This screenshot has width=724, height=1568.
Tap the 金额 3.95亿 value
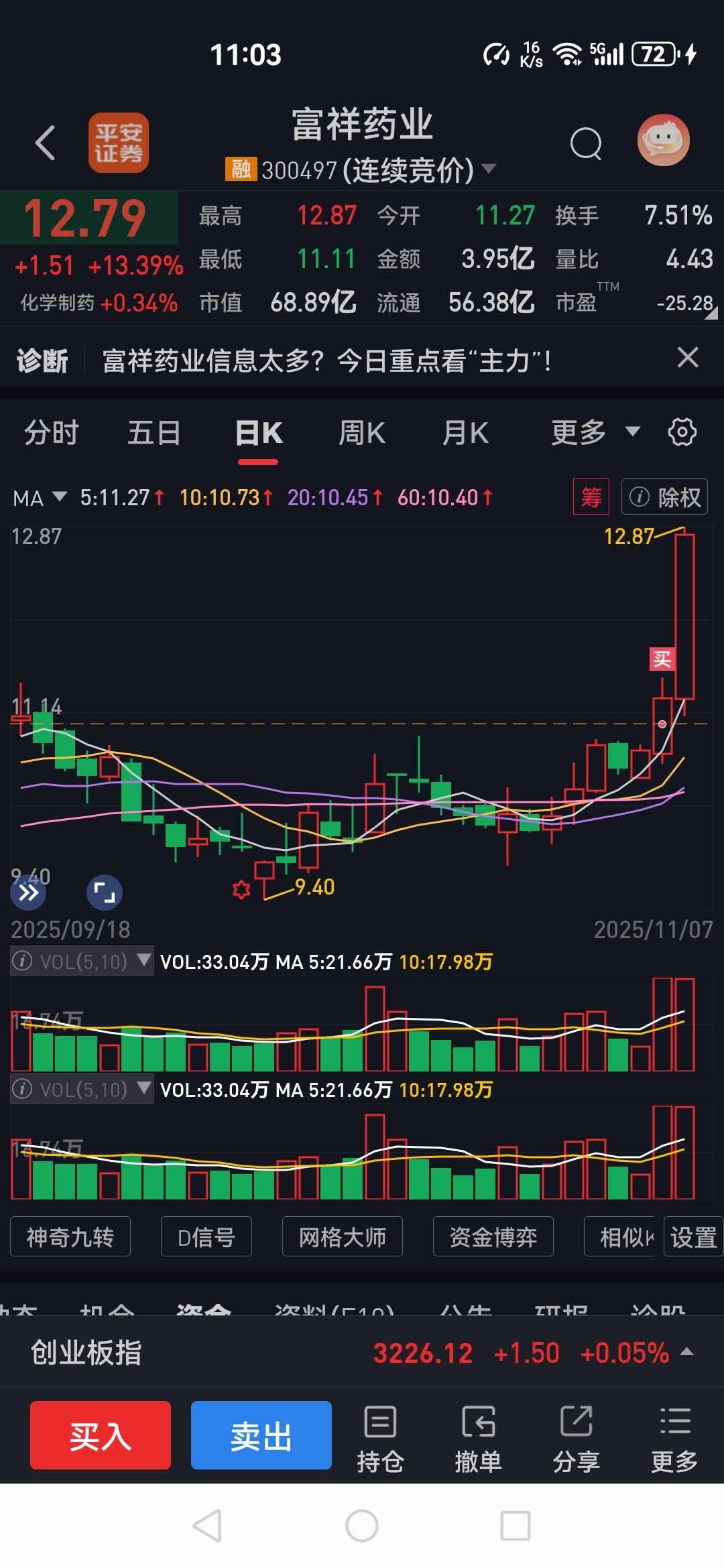497,259
